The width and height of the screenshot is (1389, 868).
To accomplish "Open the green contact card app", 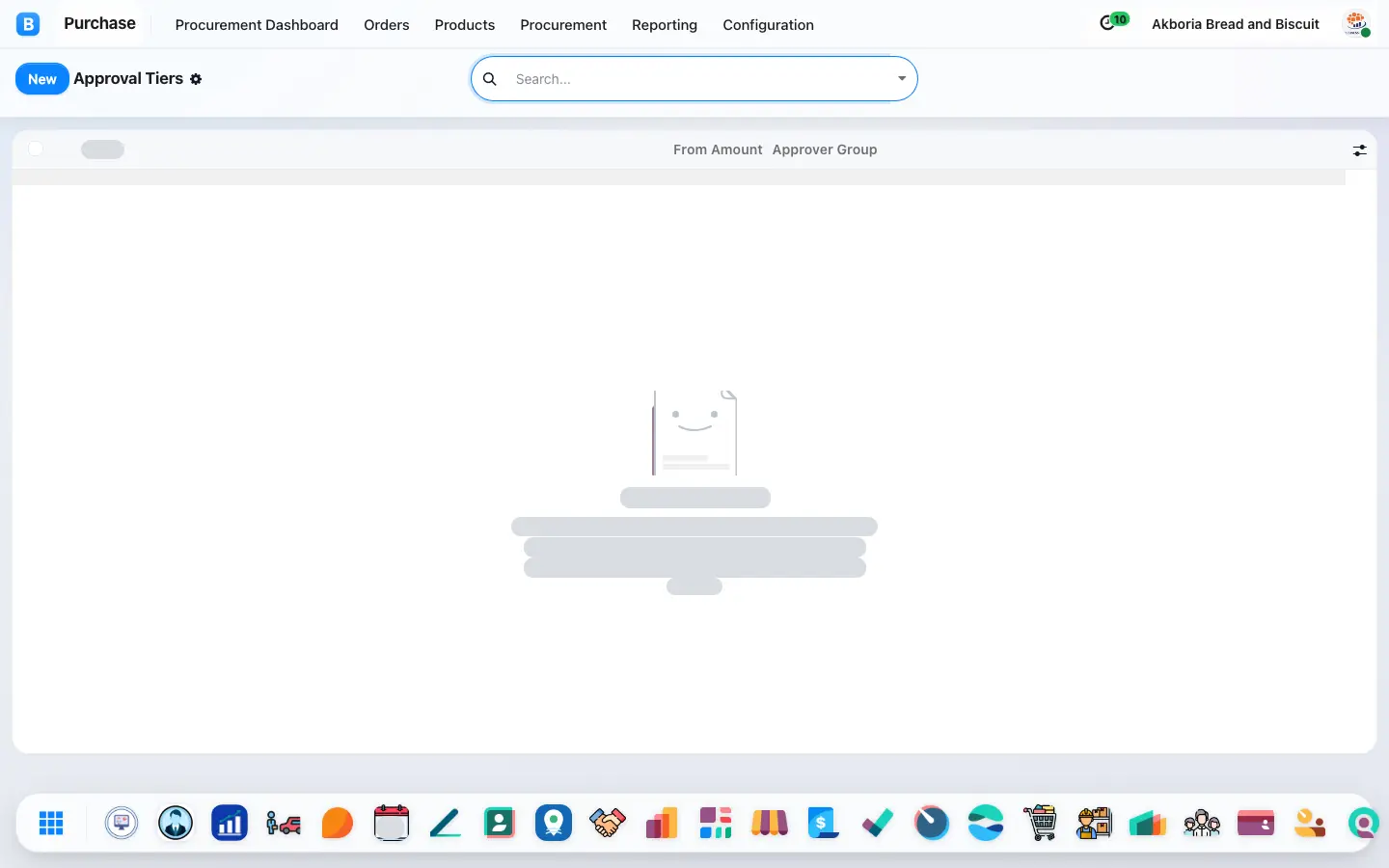I will click(x=500, y=823).
